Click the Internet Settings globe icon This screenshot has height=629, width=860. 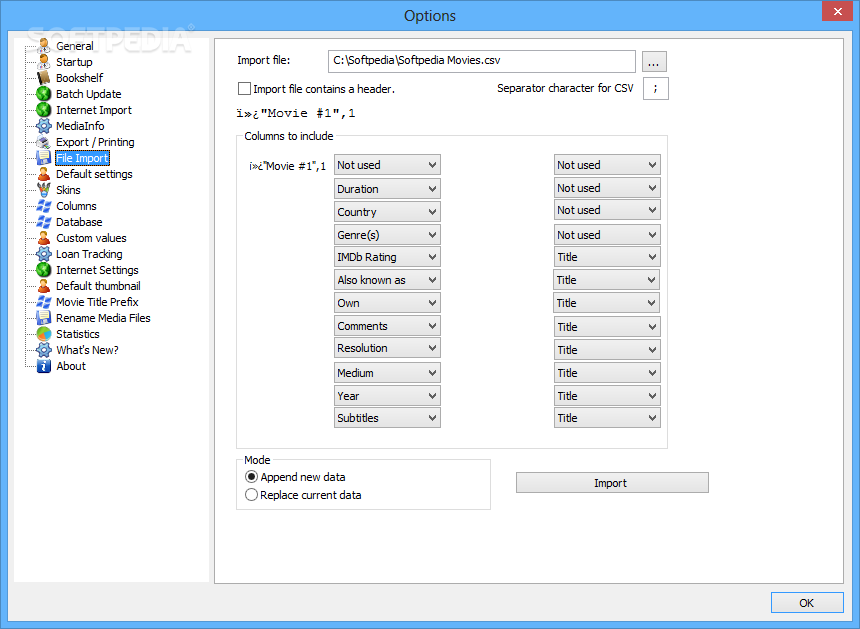coord(44,270)
